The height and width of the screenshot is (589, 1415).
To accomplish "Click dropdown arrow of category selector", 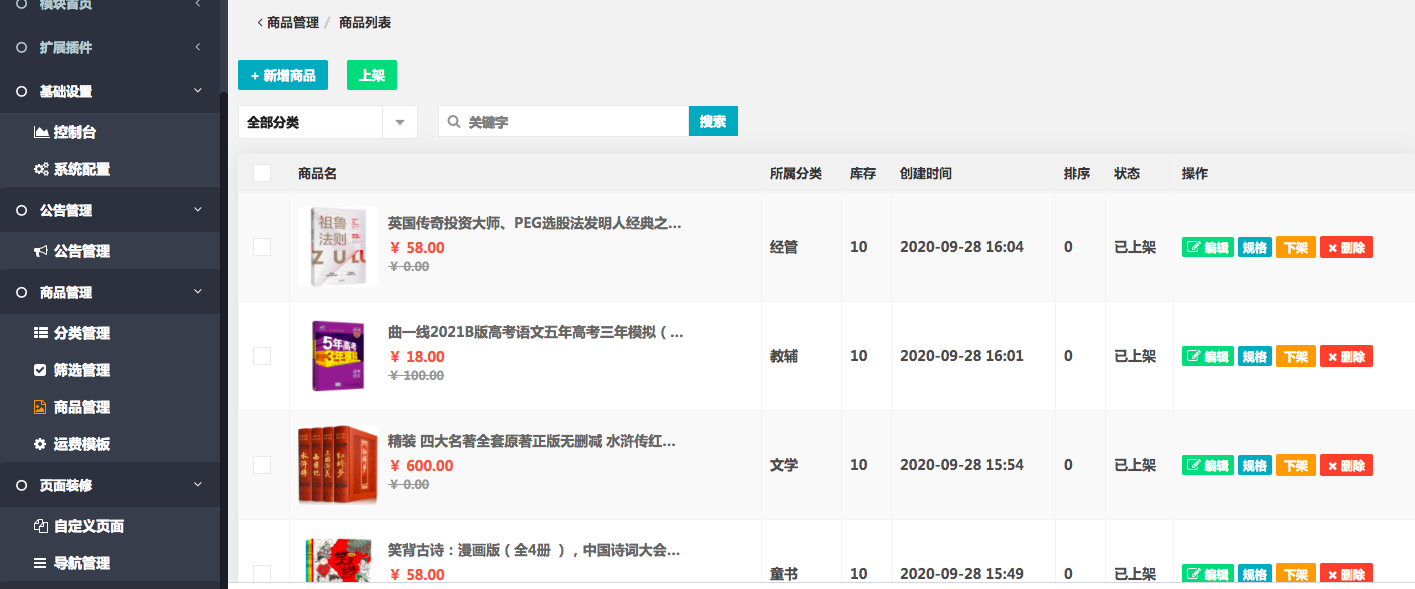I will coord(400,122).
